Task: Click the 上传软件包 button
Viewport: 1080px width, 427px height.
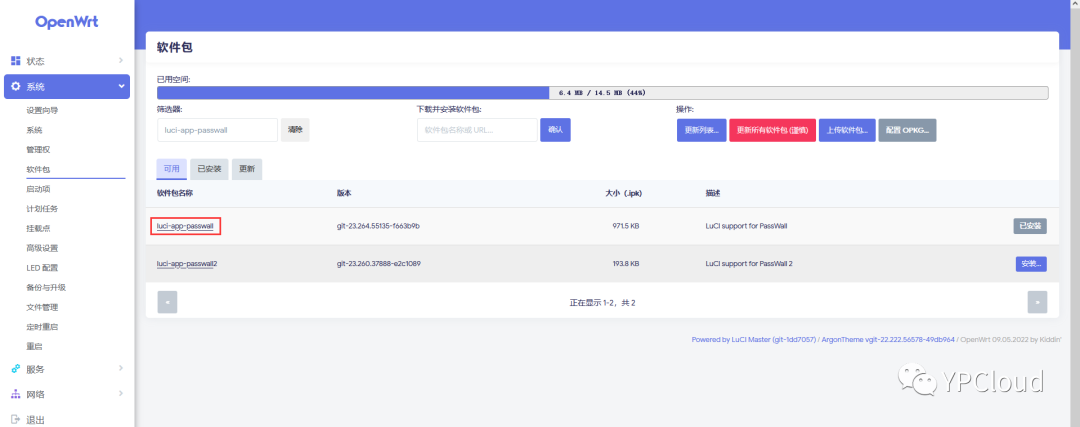Action: pos(847,130)
